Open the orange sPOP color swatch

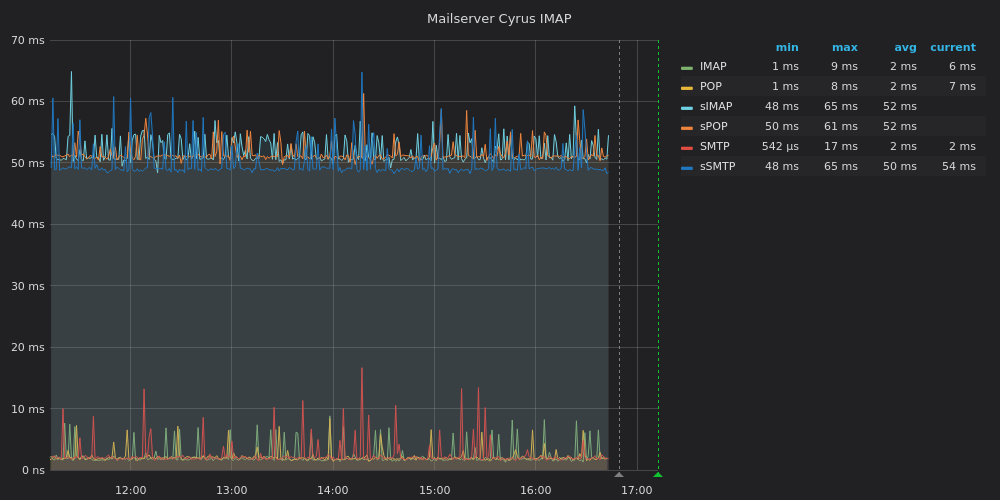687,128
